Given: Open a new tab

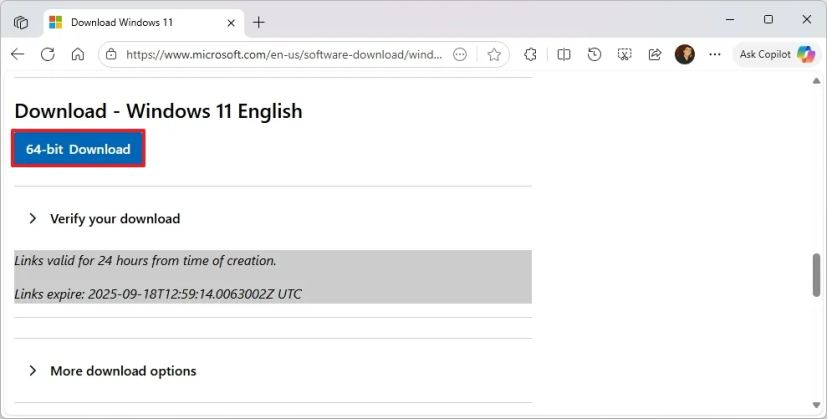Looking at the screenshot, I should pos(259,22).
